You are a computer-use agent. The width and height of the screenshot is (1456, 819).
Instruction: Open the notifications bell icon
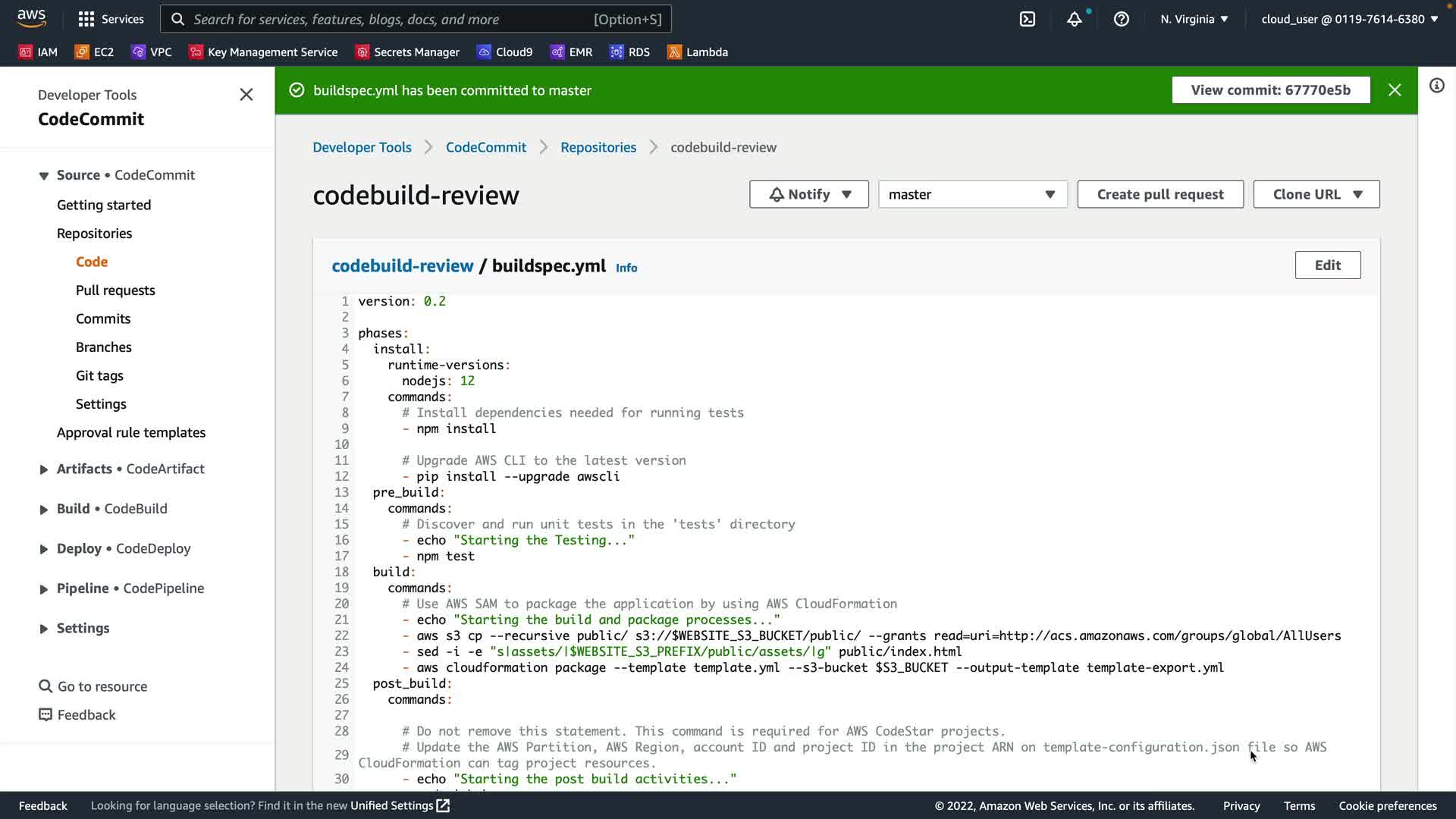pyautogui.click(x=1074, y=19)
